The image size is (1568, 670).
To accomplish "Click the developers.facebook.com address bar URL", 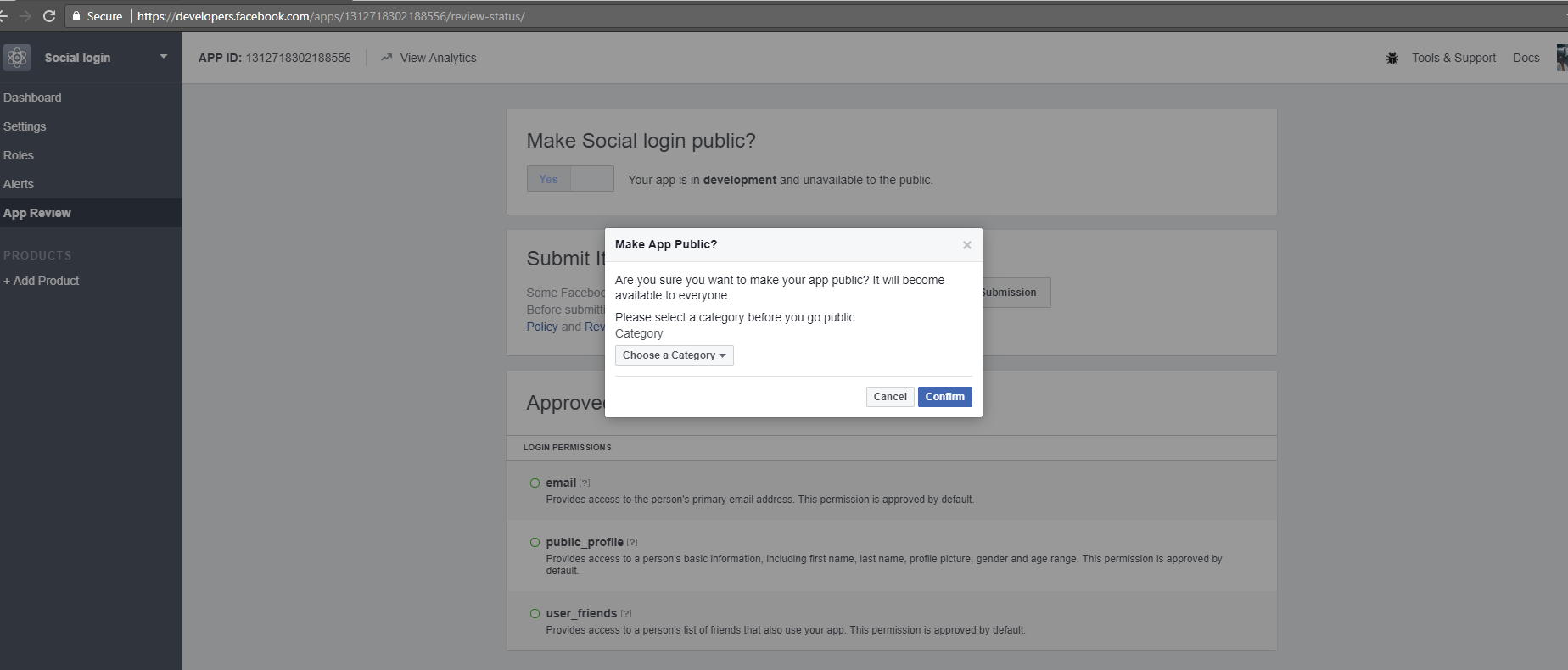I will (x=331, y=16).
